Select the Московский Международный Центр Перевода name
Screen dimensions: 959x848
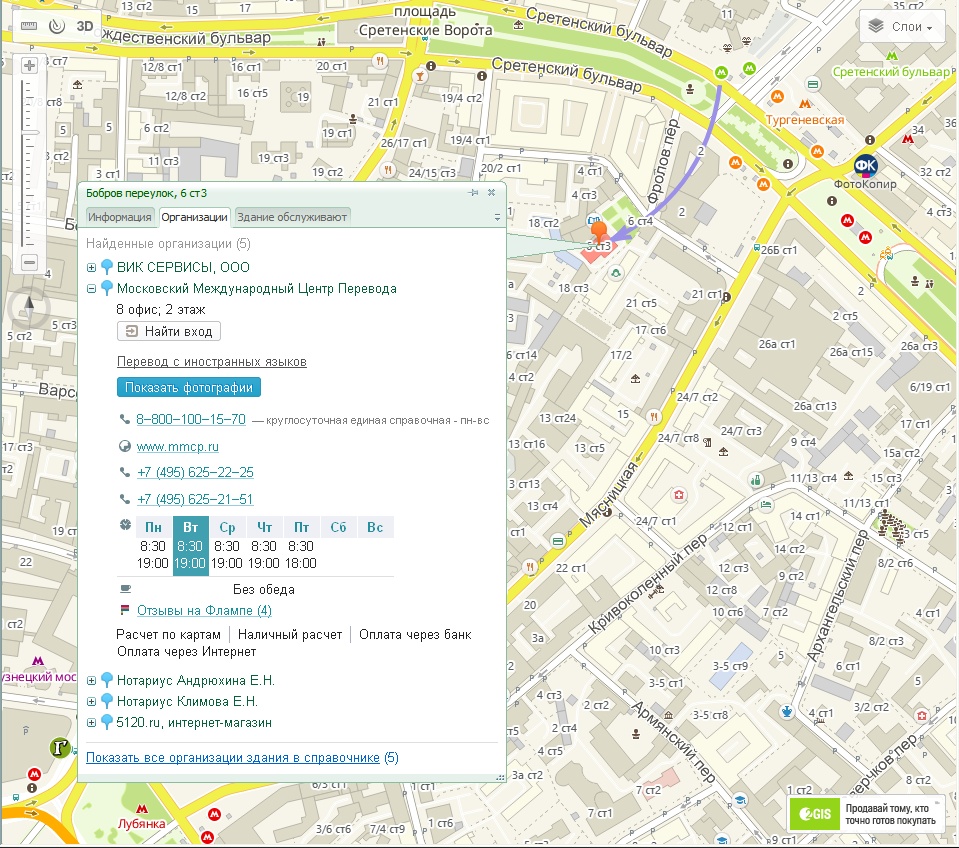(x=257, y=289)
